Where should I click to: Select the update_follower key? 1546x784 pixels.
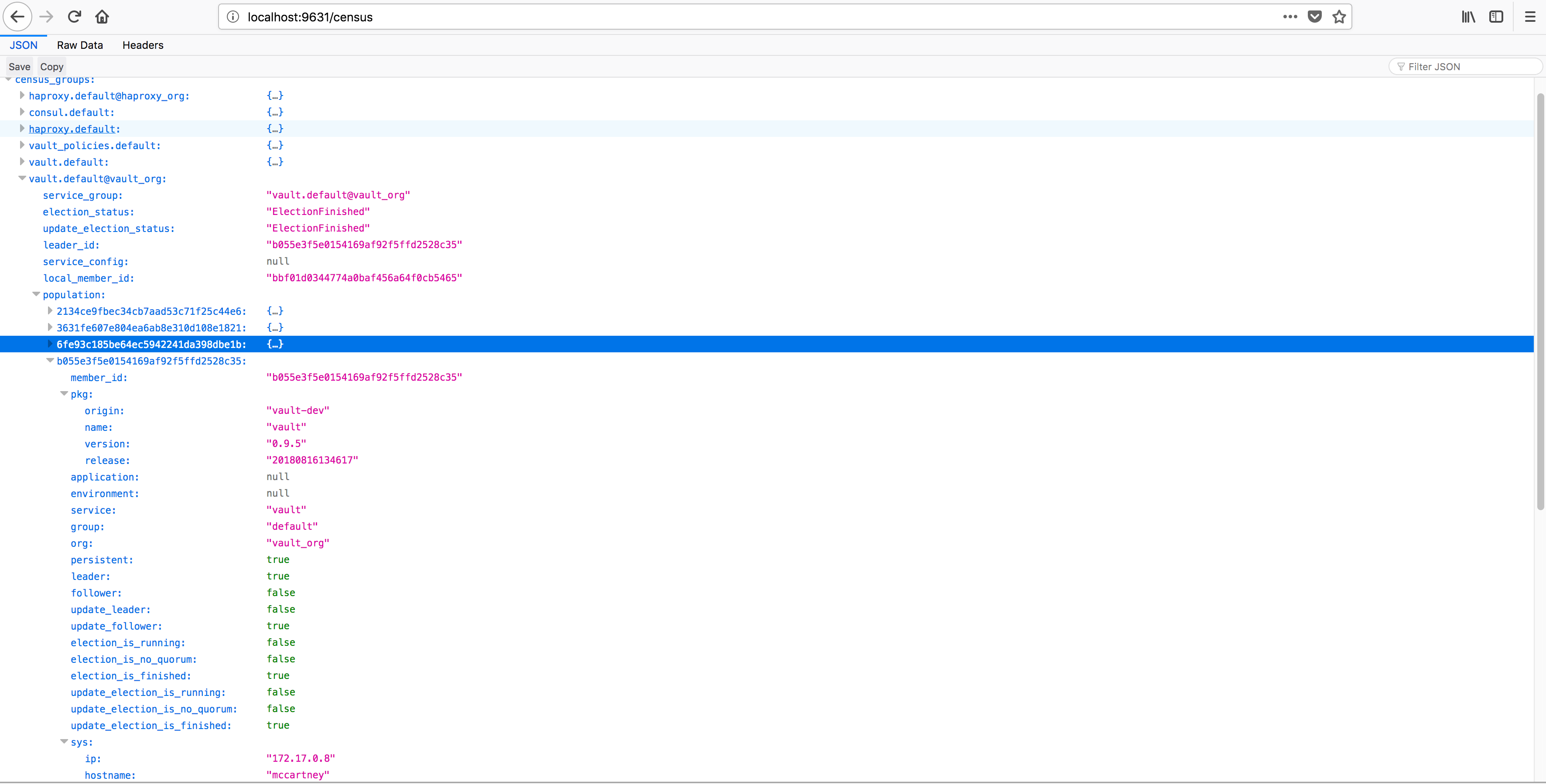[x=116, y=626]
